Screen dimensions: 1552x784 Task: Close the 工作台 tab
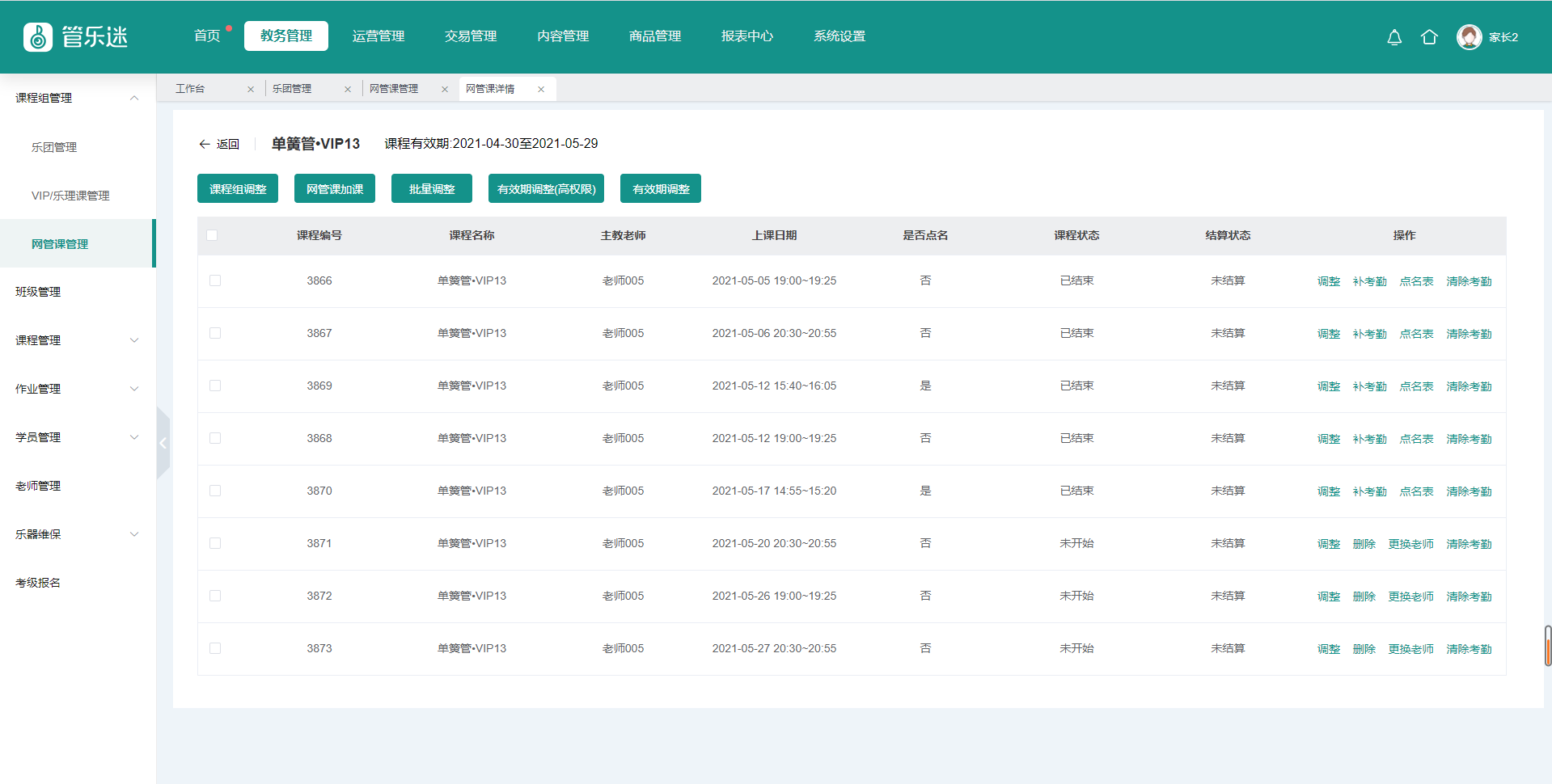[251, 90]
